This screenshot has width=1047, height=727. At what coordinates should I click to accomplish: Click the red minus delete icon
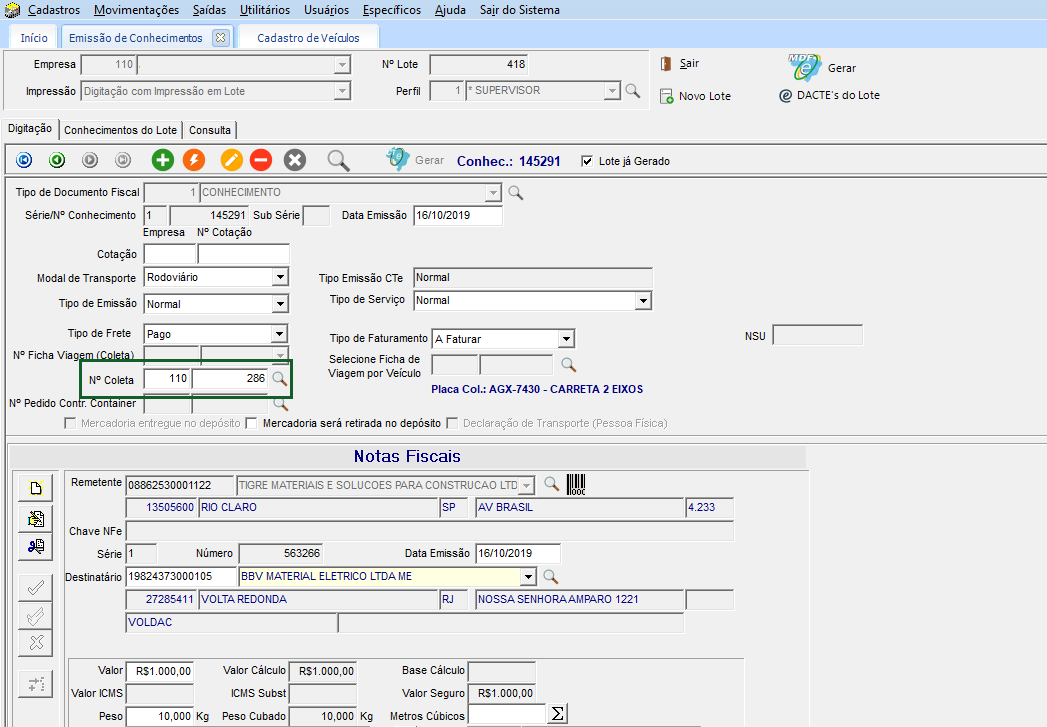coord(261,160)
